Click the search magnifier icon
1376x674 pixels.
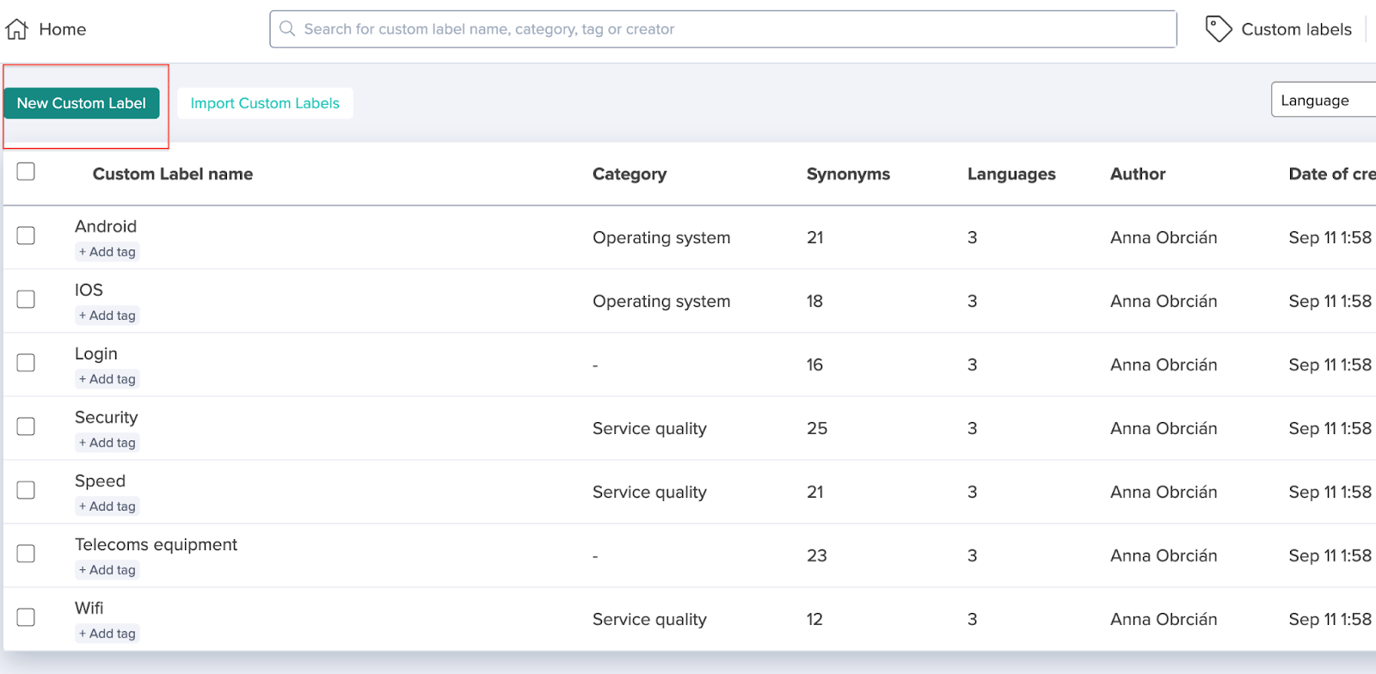tap(287, 29)
